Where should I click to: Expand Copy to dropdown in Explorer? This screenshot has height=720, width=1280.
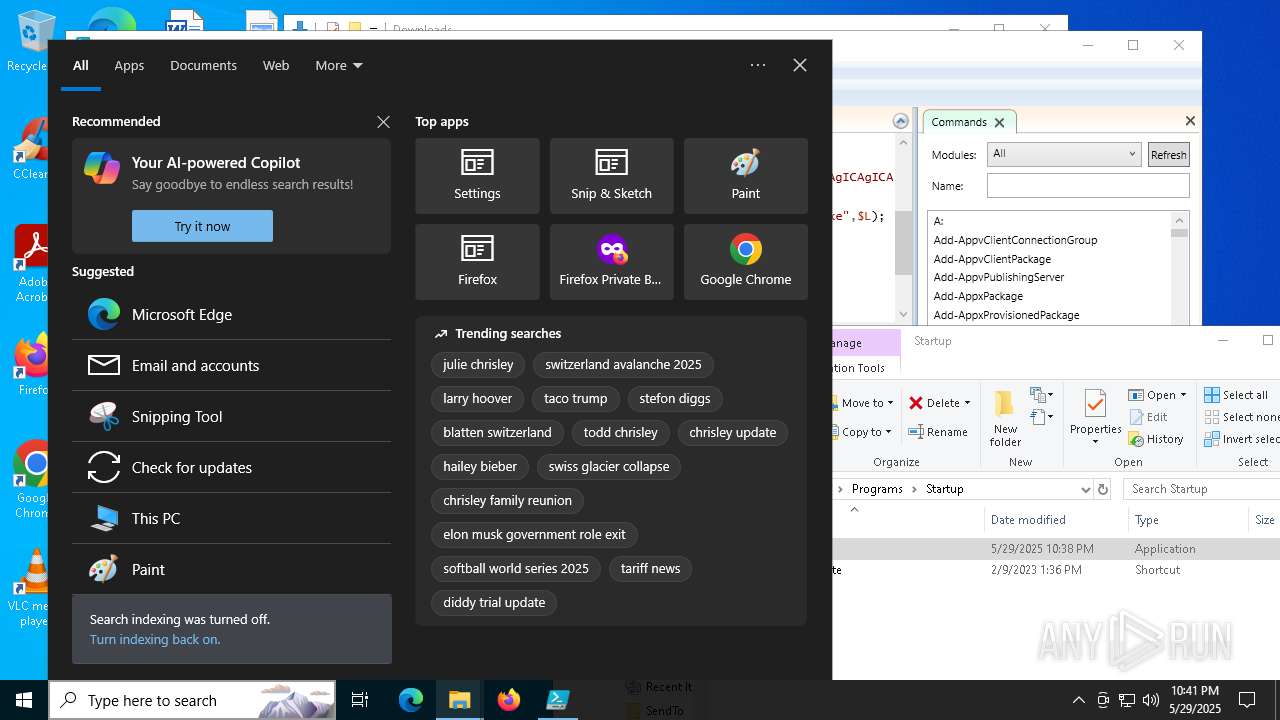[x=889, y=432]
